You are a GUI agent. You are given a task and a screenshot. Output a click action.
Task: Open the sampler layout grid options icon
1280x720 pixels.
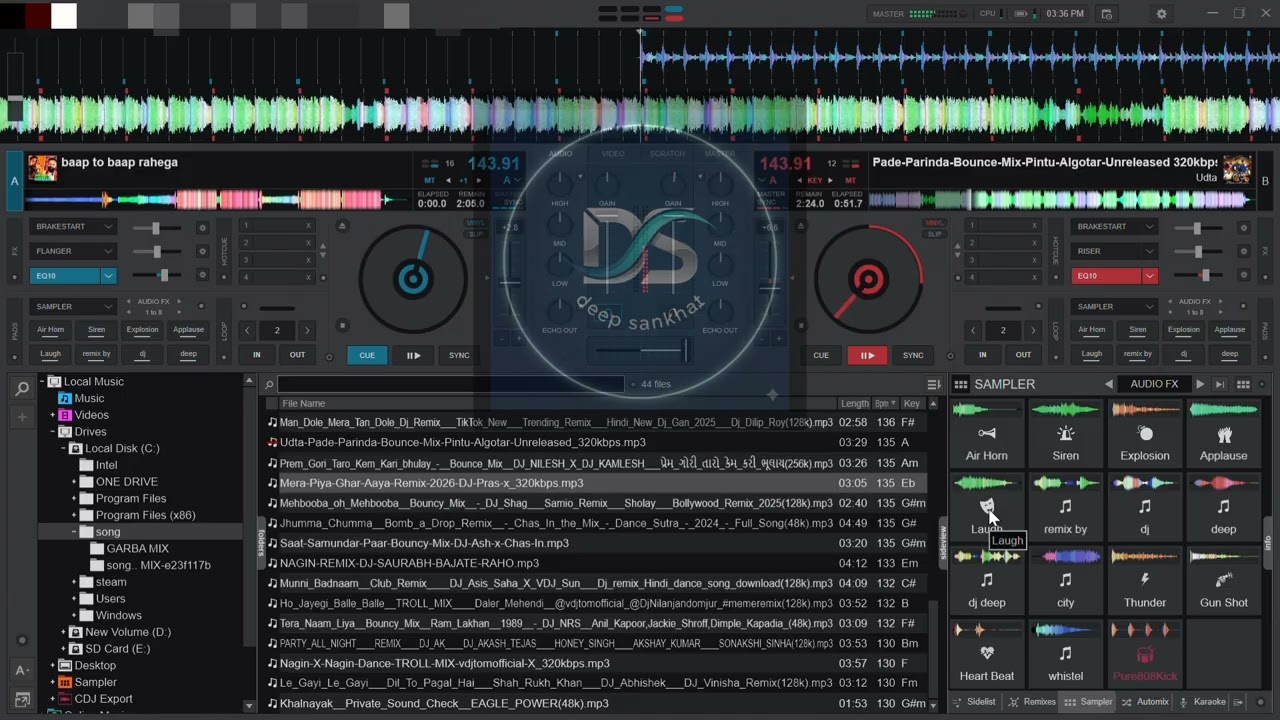pos(1243,384)
